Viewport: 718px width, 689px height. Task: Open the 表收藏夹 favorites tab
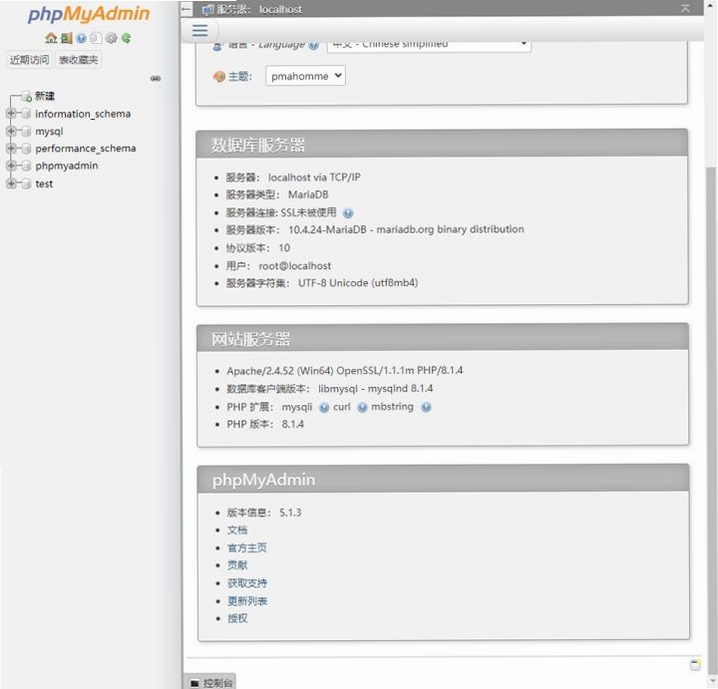click(x=78, y=60)
